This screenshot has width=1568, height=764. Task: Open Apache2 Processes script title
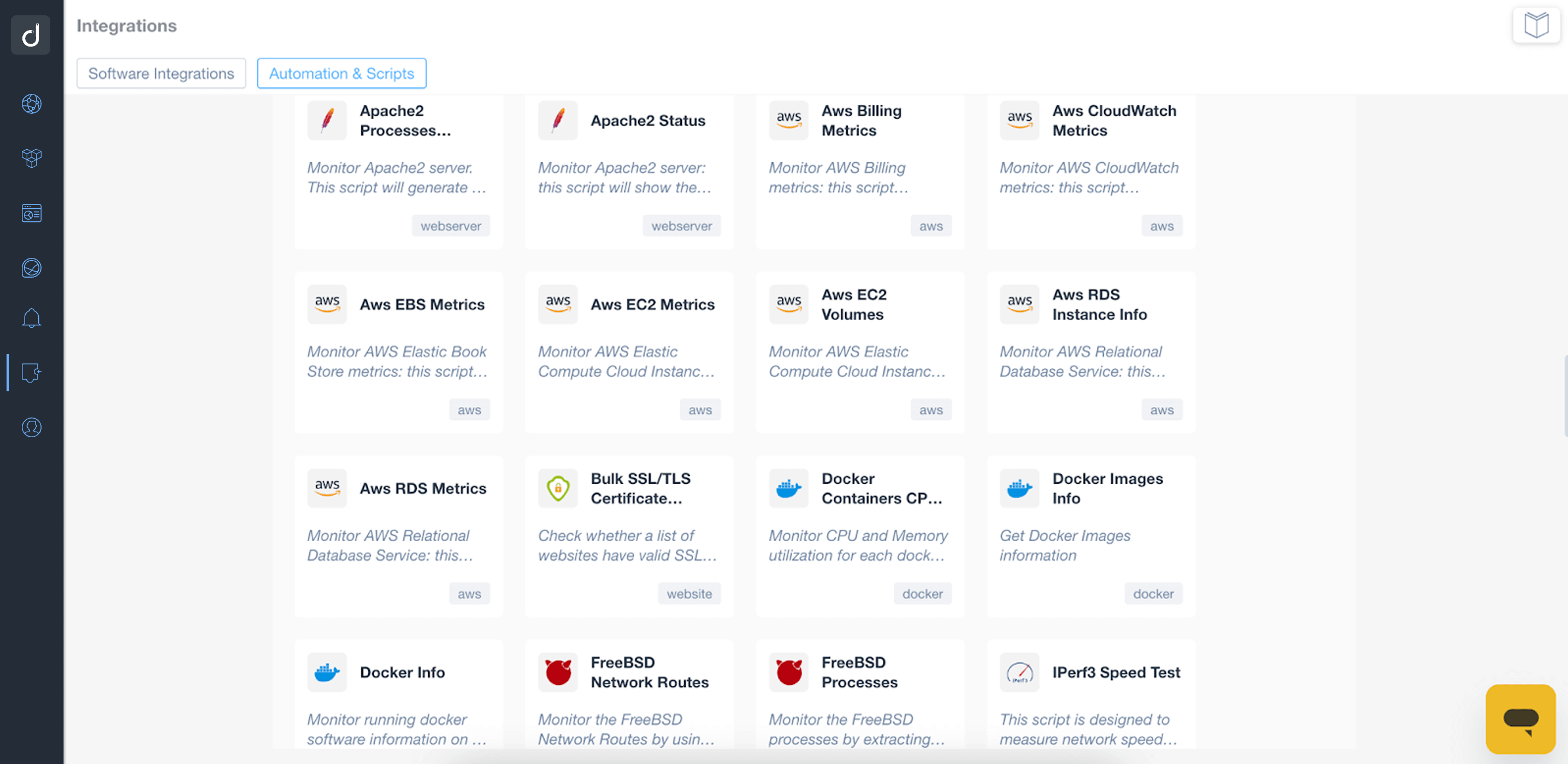[405, 121]
